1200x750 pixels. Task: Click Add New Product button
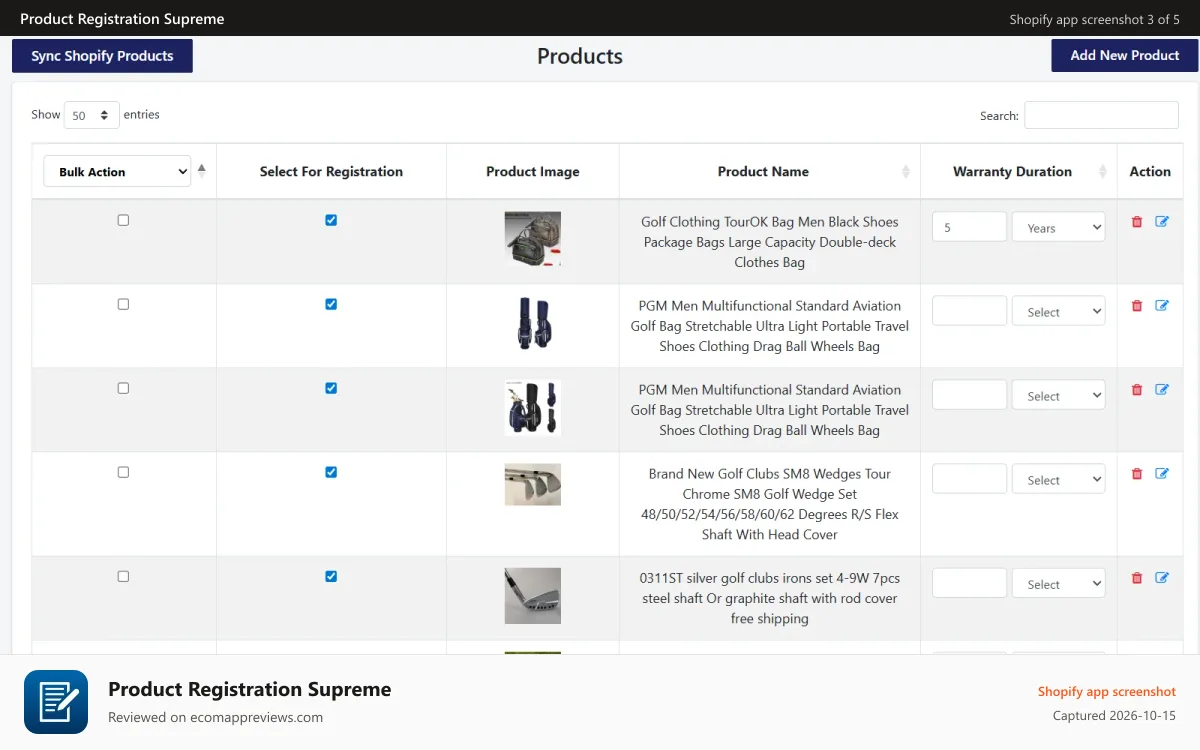pos(1125,55)
